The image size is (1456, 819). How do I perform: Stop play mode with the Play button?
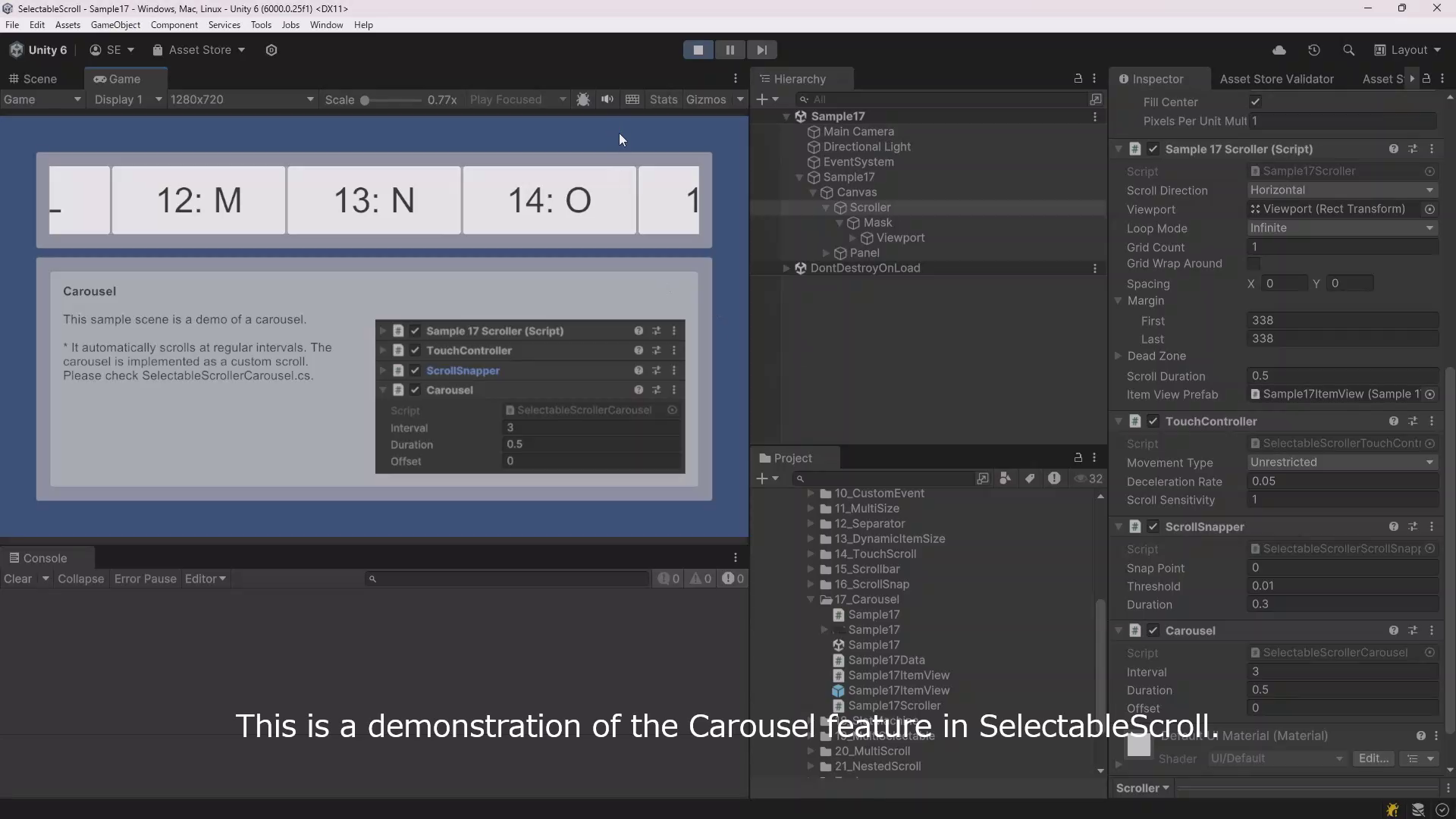698,50
